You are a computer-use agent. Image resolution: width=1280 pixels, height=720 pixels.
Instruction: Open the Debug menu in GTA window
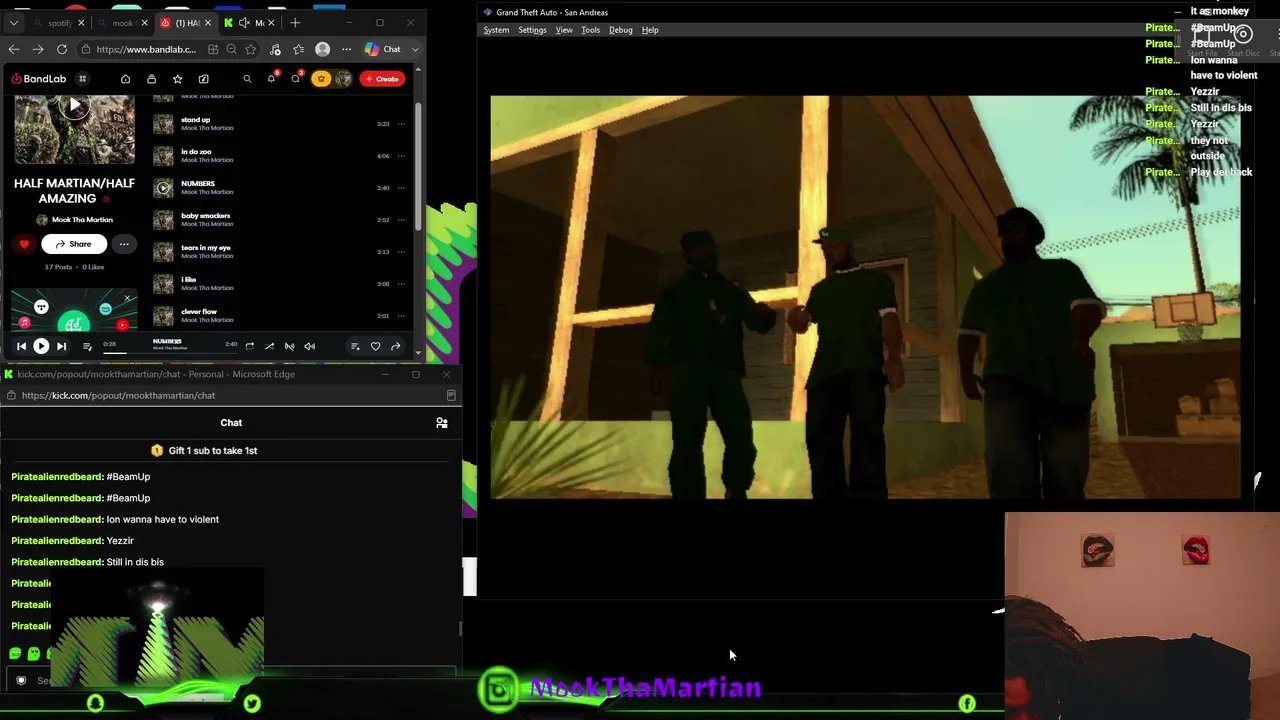point(621,30)
